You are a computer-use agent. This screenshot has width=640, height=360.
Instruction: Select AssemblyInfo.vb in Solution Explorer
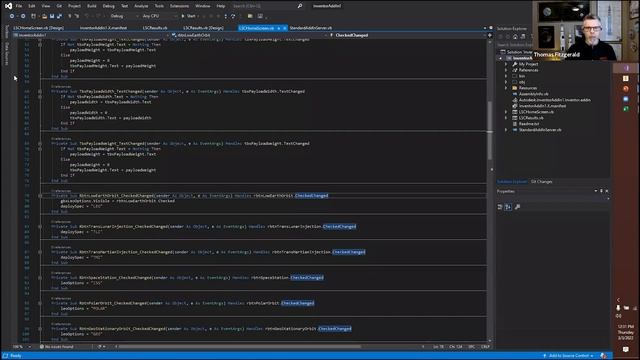(x=533, y=94)
